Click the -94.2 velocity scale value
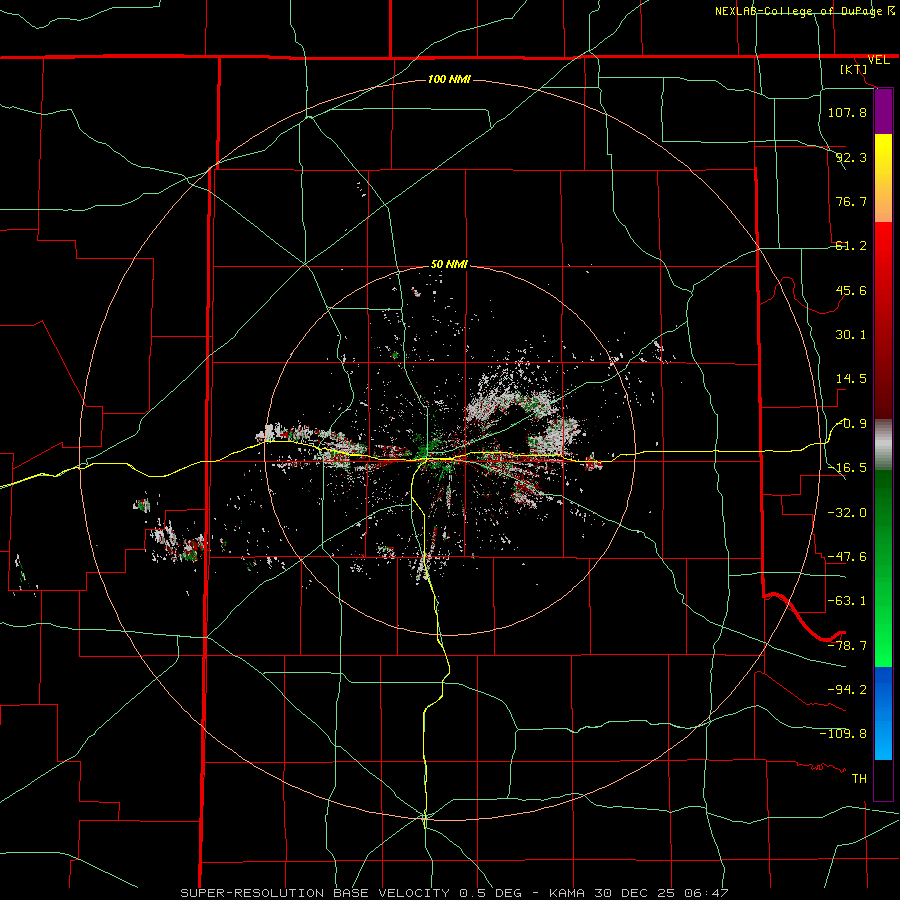Image resolution: width=900 pixels, height=900 pixels. (x=847, y=690)
